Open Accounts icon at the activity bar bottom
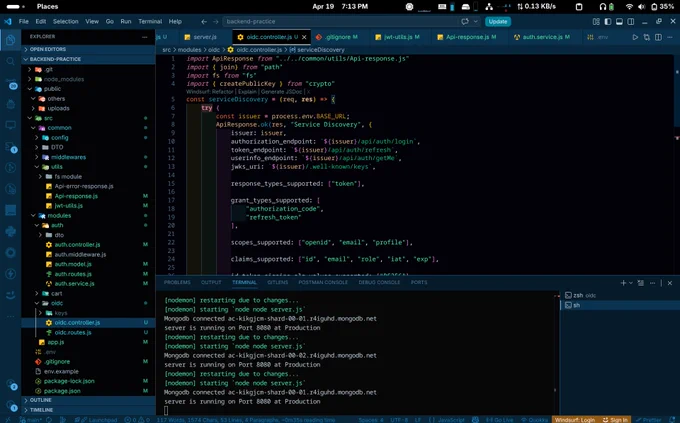This screenshot has height=423, width=680. pos(10,384)
